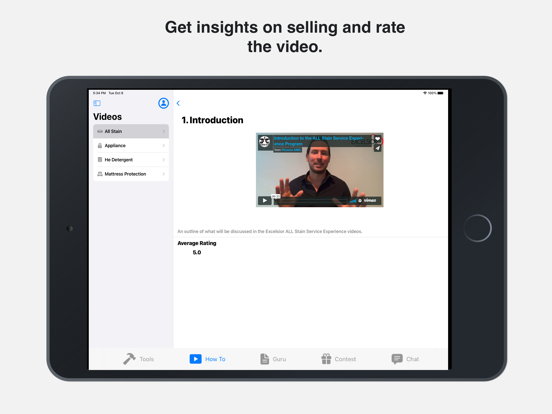Play the Introduction video
The height and width of the screenshot is (414, 552).
click(264, 200)
